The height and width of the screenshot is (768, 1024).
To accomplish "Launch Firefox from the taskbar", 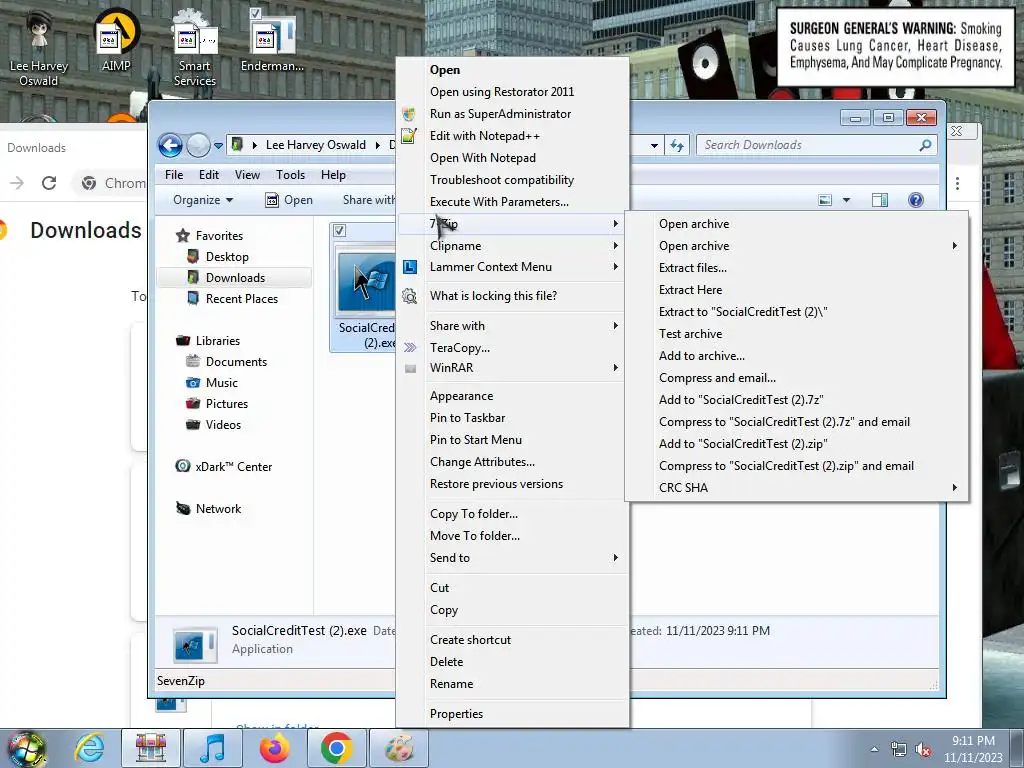I will coord(274,748).
